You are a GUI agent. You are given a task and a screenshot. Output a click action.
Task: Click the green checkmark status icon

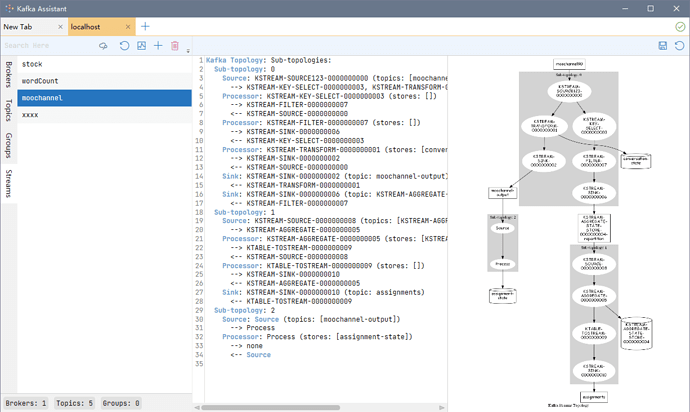[x=680, y=26]
